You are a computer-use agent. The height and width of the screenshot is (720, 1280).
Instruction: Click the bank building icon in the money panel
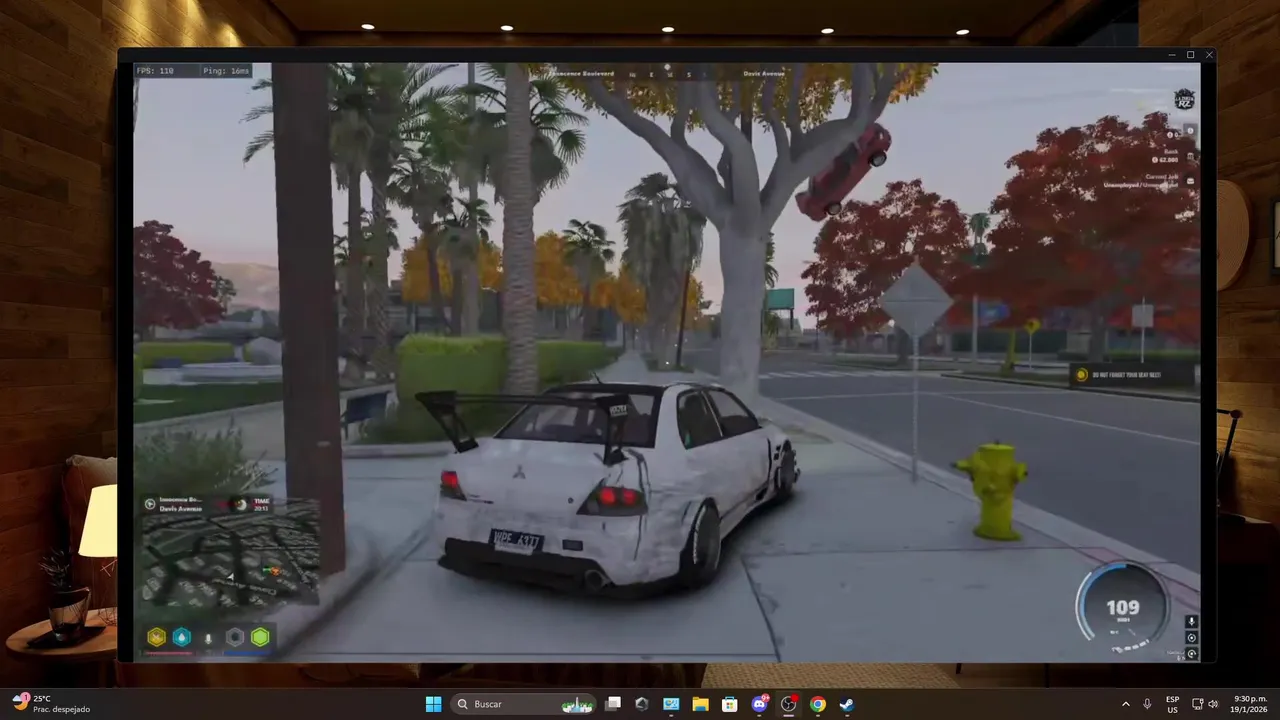pos(1190,156)
